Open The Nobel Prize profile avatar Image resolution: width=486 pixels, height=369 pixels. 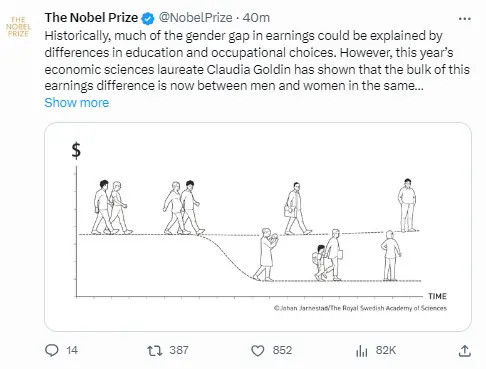pyautogui.click(x=18, y=27)
